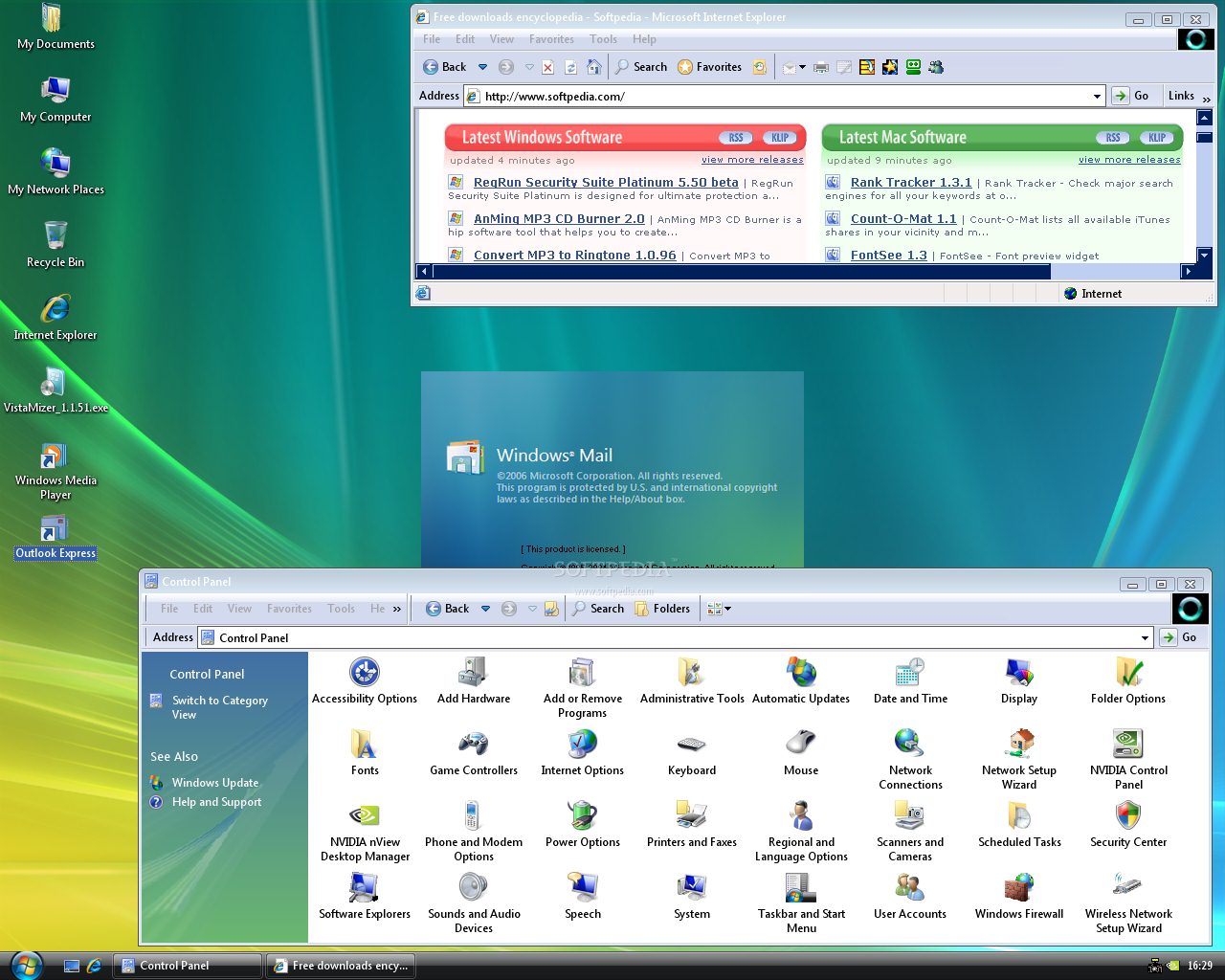Open Game Controllers
Viewport: 1225px width, 980px height.
(x=474, y=753)
